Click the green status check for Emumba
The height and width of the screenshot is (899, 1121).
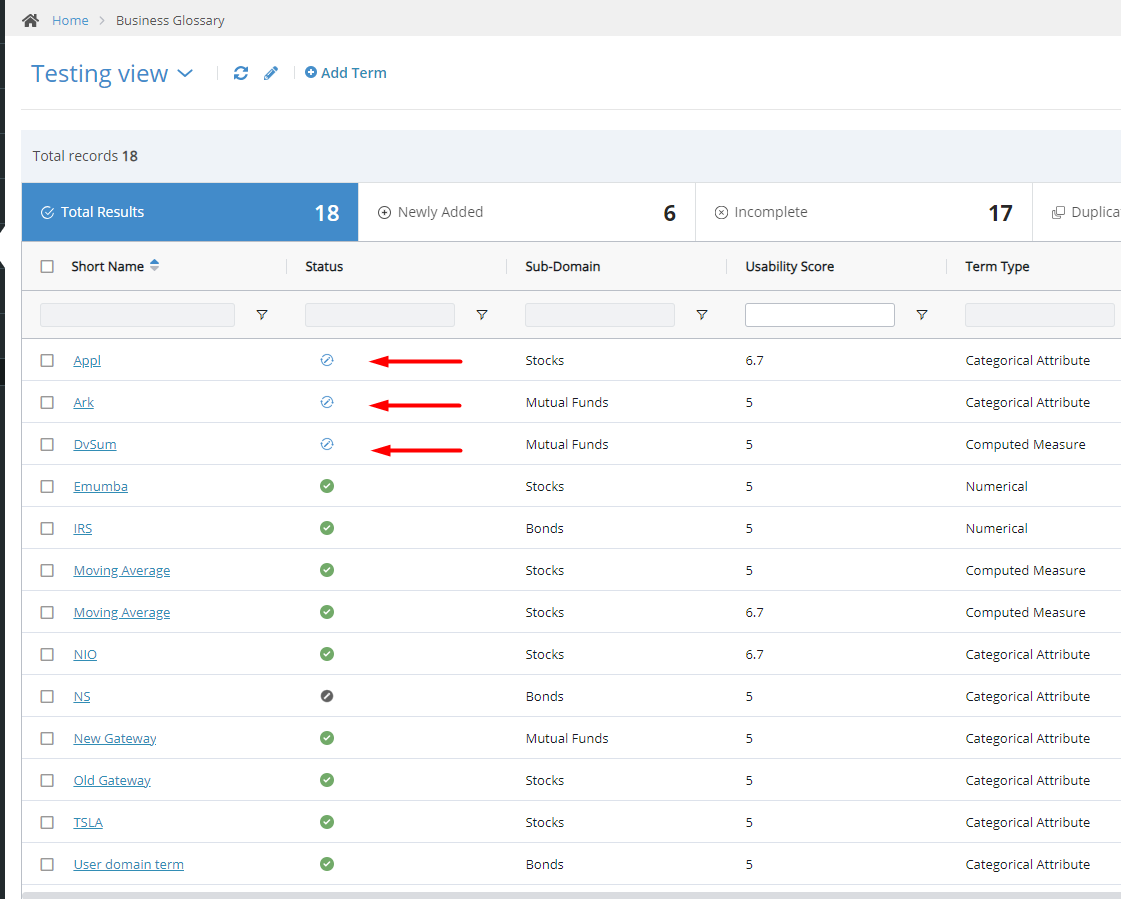click(x=327, y=486)
